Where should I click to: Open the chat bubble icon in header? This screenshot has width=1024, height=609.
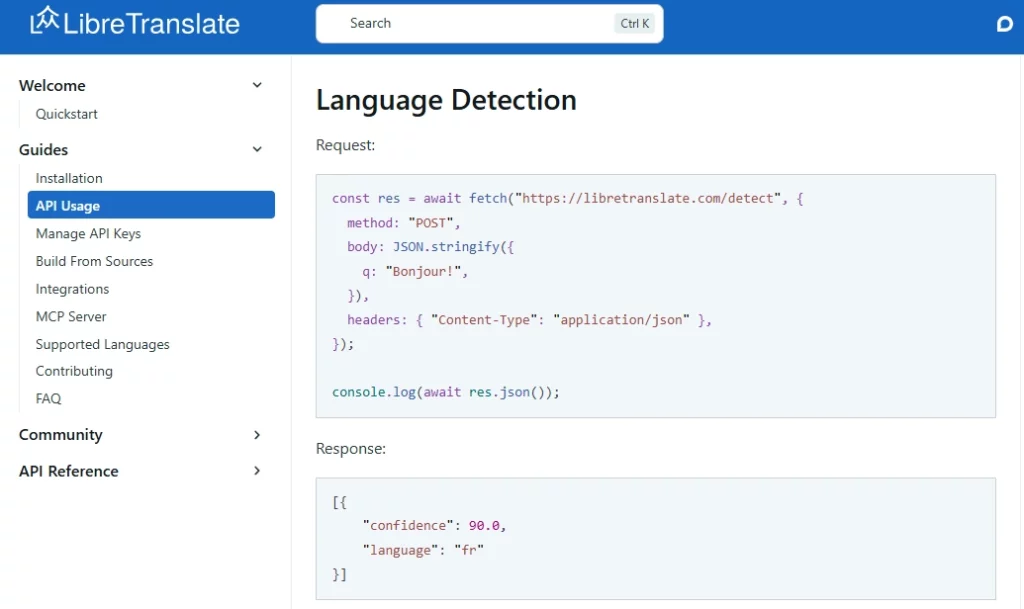click(1004, 24)
